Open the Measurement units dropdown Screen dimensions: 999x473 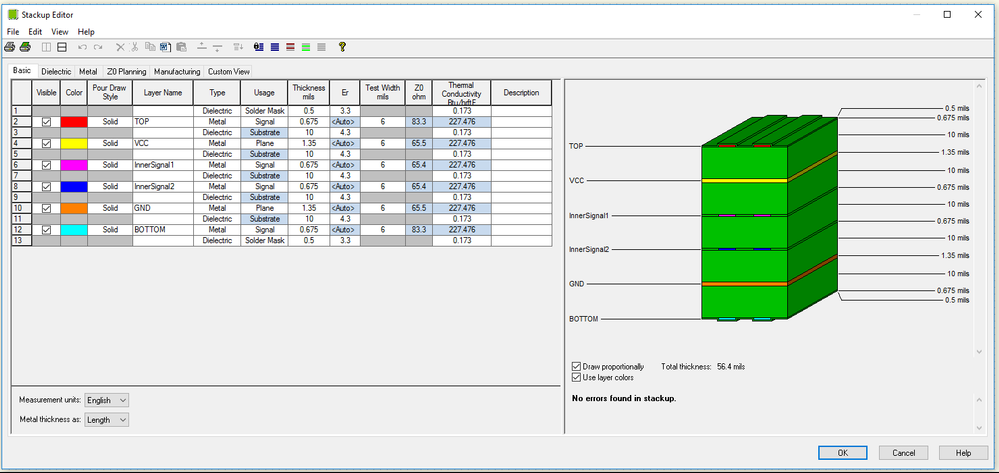107,400
